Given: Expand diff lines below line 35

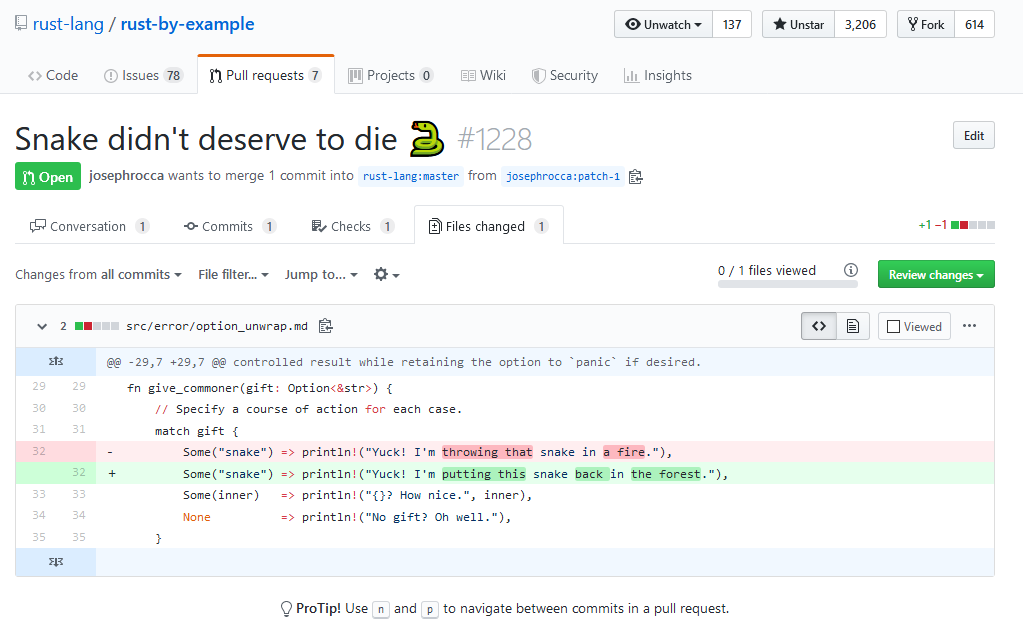Looking at the screenshot, I should [55, 562].
